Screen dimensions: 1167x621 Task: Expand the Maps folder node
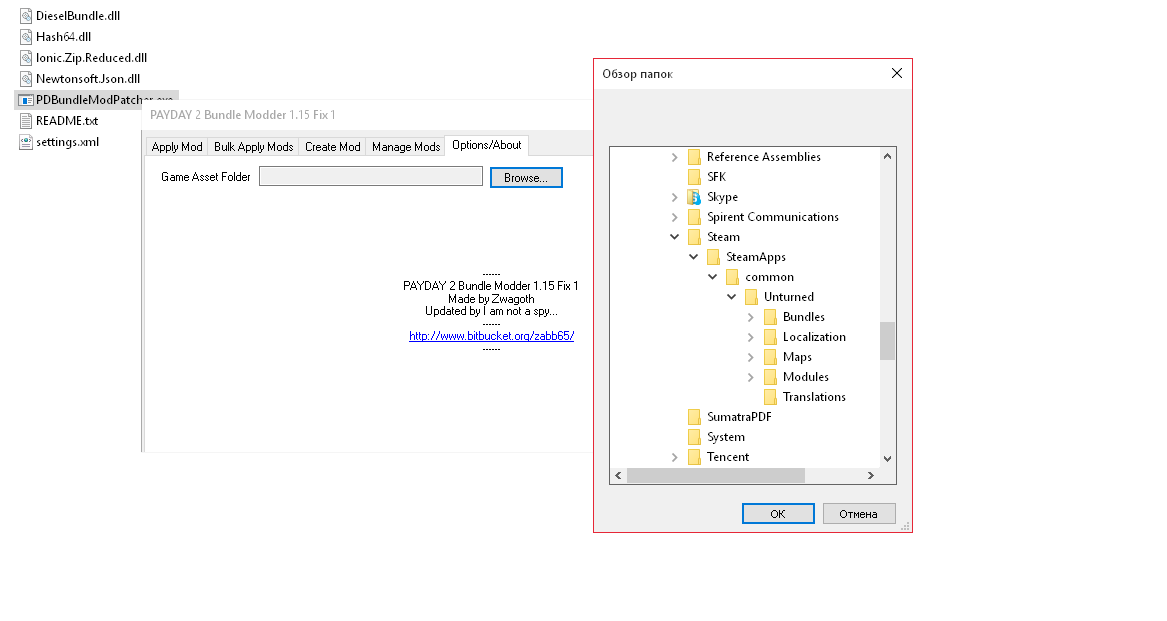[x=750, y=357]
